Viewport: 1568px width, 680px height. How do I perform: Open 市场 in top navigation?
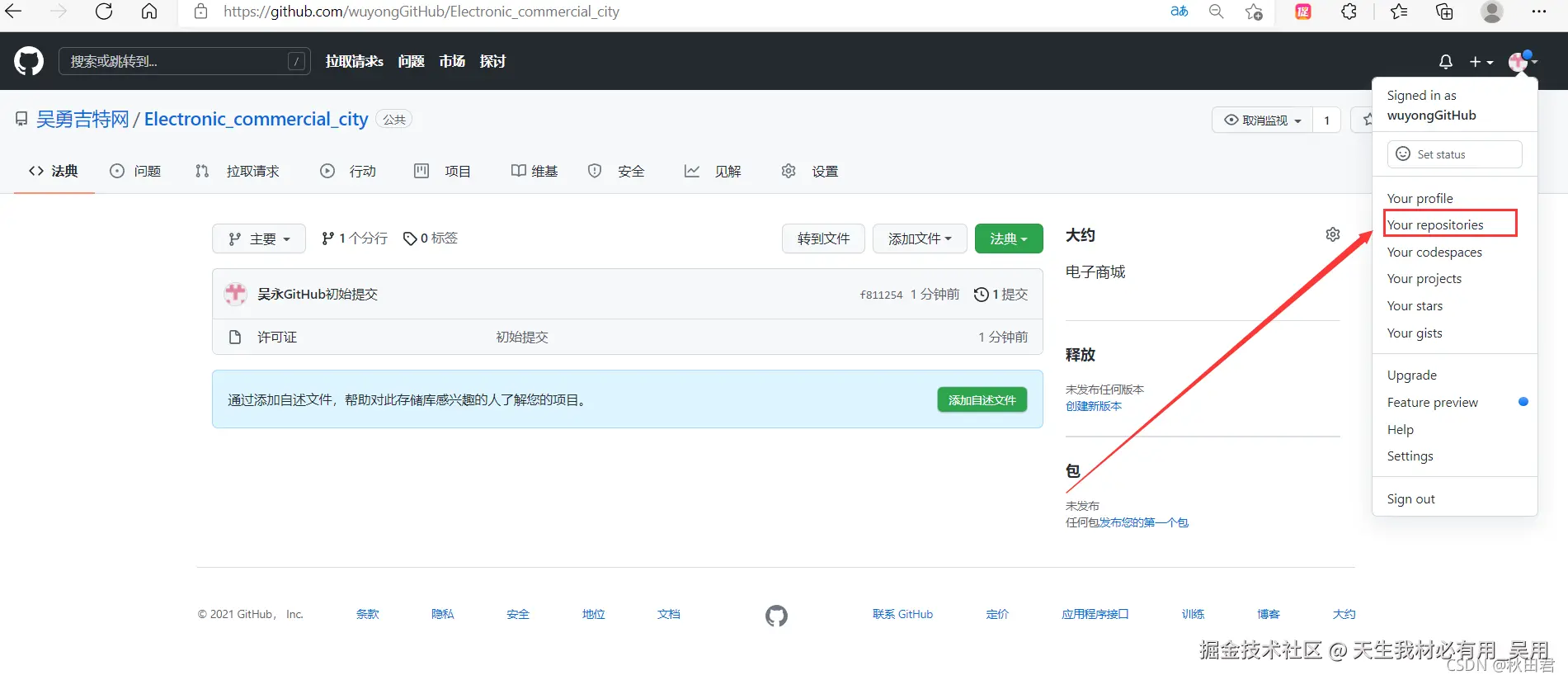pos(452,61)
